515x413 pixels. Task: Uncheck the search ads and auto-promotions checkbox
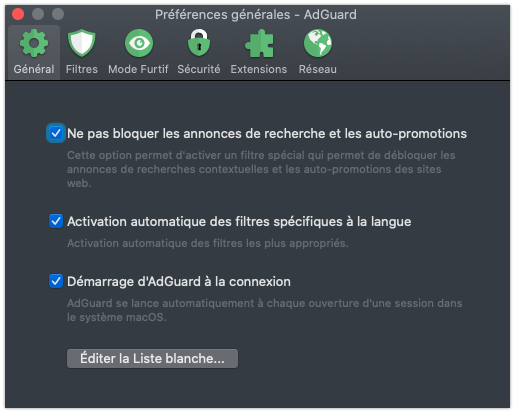click(x=56, y=133)
